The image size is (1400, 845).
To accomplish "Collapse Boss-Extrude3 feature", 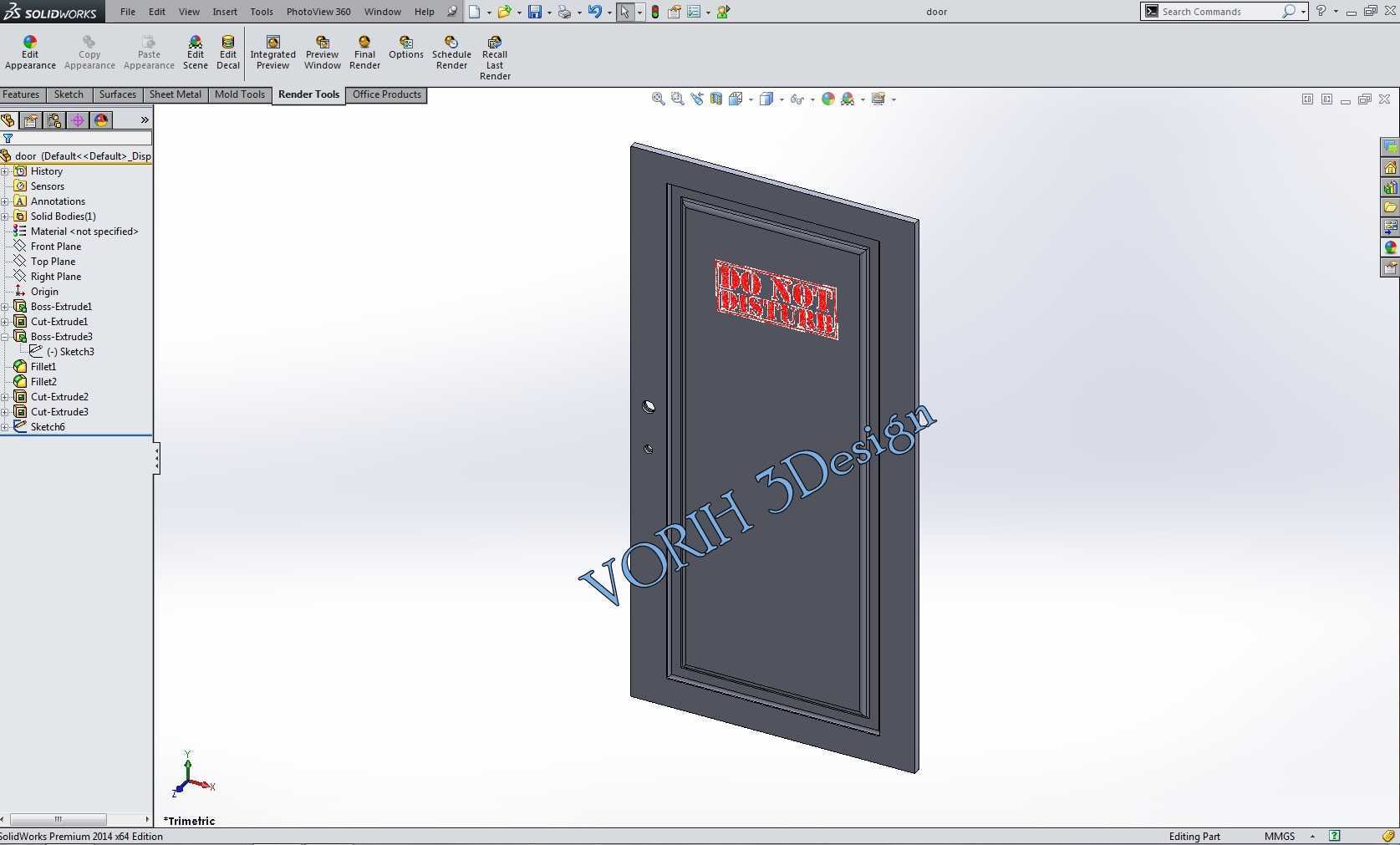I will point(5,337).
